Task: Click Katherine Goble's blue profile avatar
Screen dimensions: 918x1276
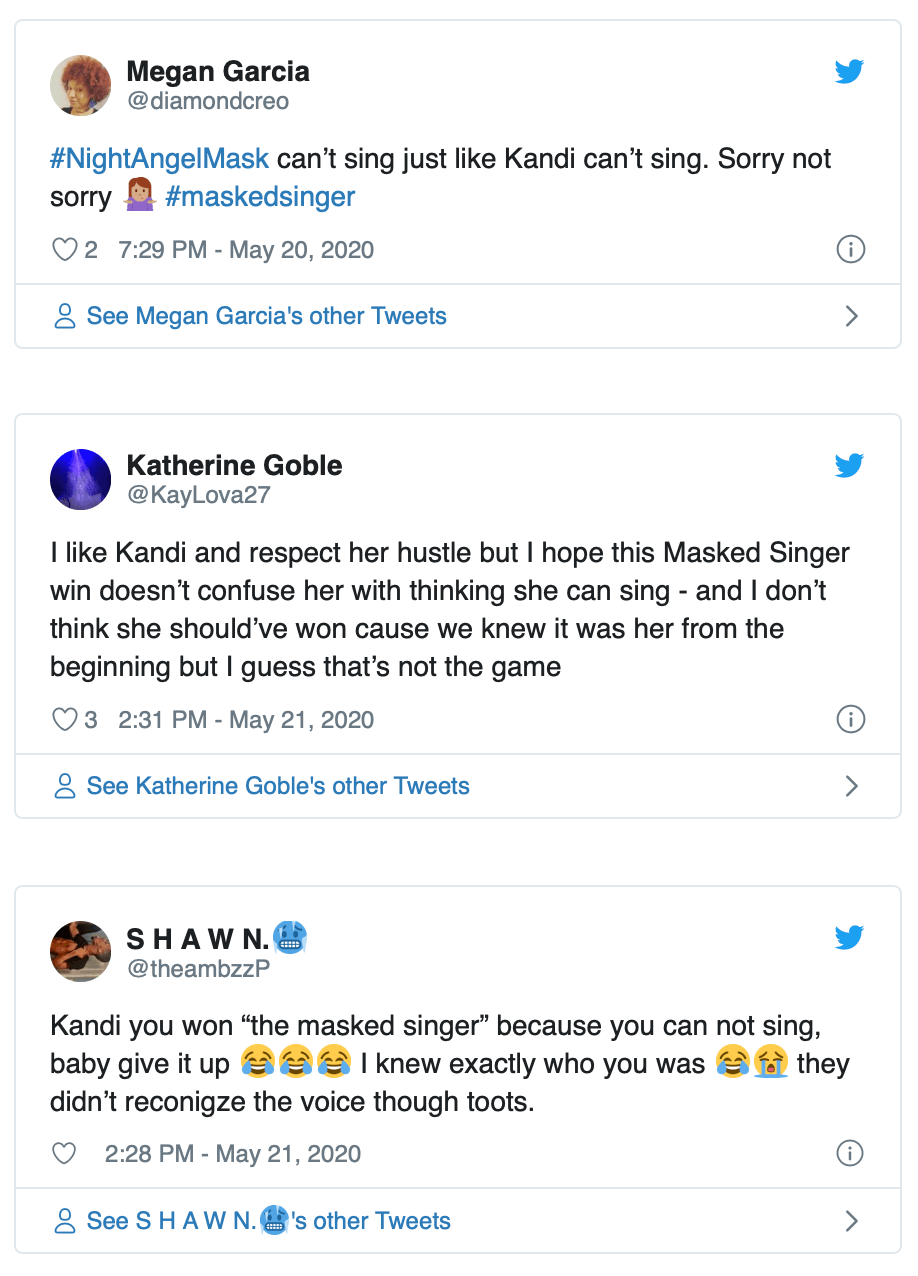Action: pos(80,479)
